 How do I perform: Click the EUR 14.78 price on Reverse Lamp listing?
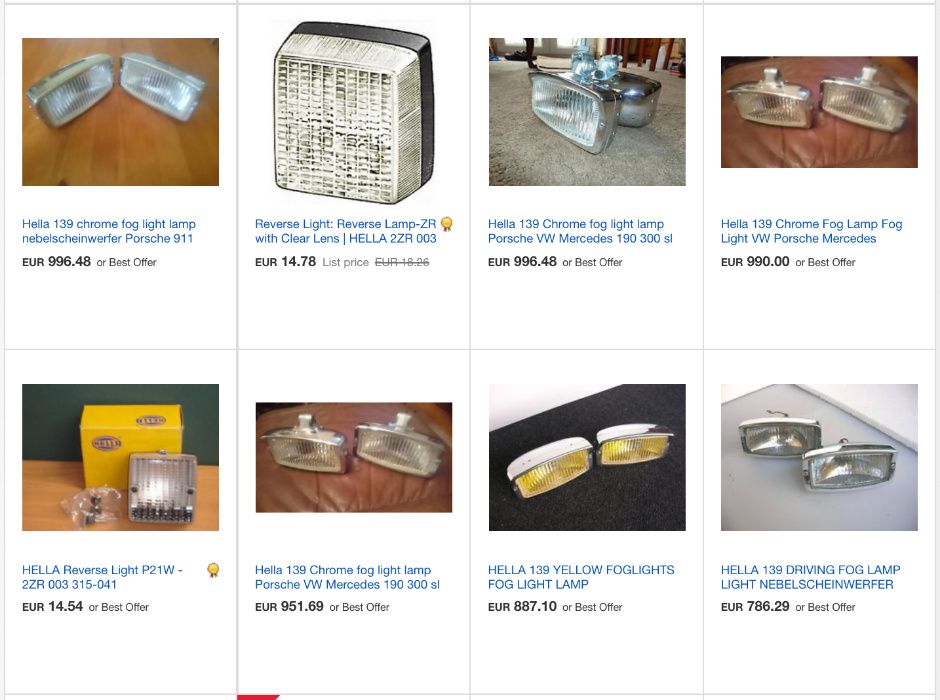coord(285,261)
